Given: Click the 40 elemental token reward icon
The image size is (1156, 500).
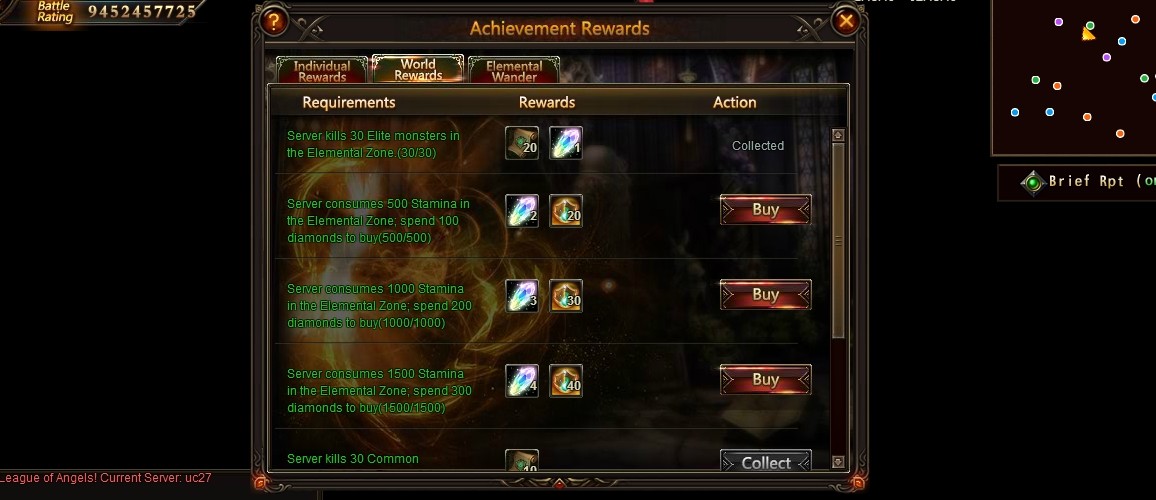Looking at the screenshot, I should pyautogui.click(x=565, y=381).
